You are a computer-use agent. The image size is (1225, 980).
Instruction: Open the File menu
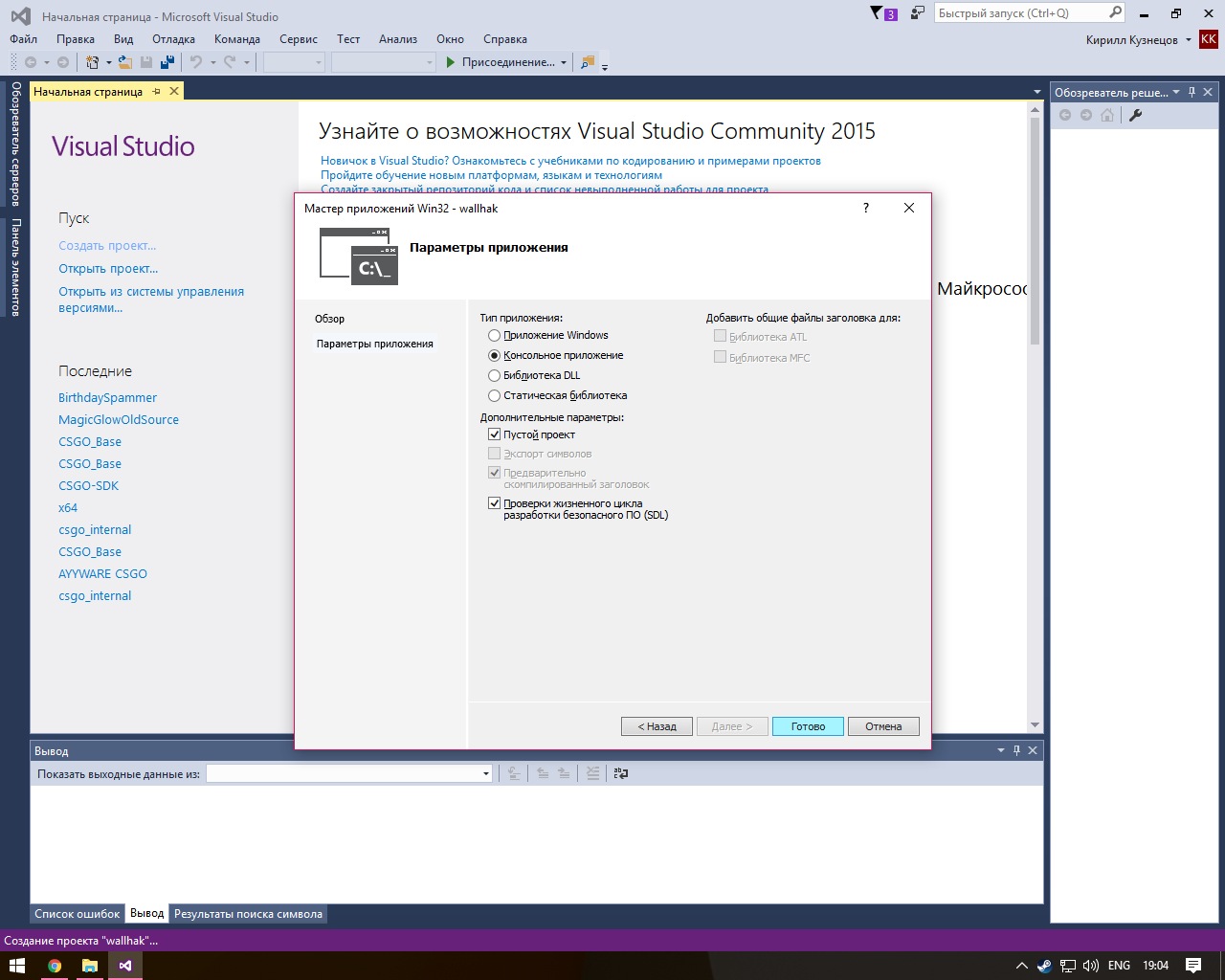click(x=23, y=39)
